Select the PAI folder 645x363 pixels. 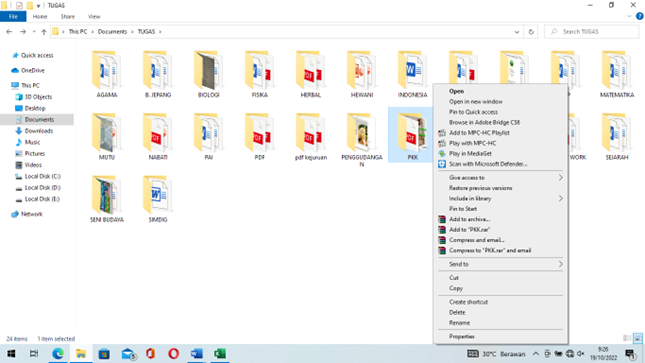pyautogui.click(x=209, y=137)
